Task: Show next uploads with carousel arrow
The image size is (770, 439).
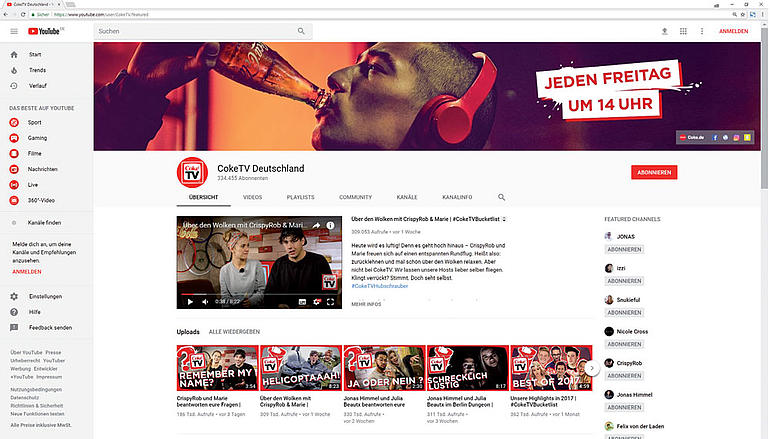Action: (x=592, y=368)
